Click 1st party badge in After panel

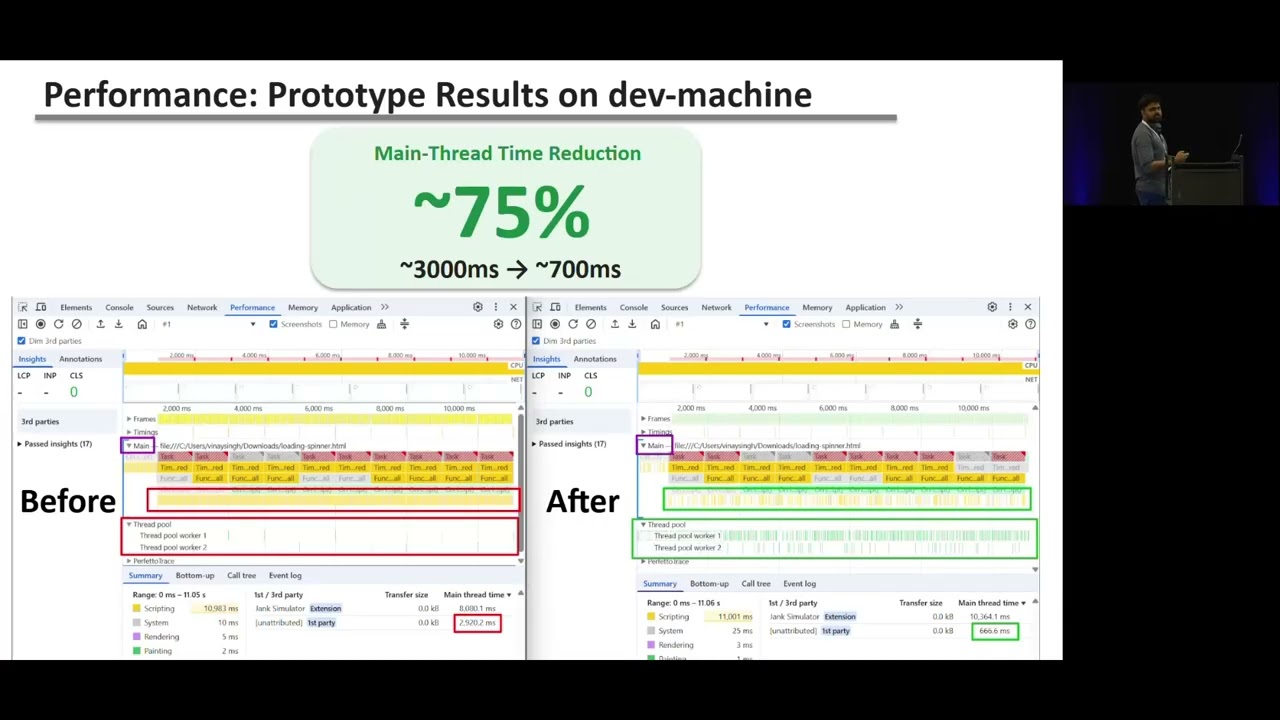click(835, 631)
